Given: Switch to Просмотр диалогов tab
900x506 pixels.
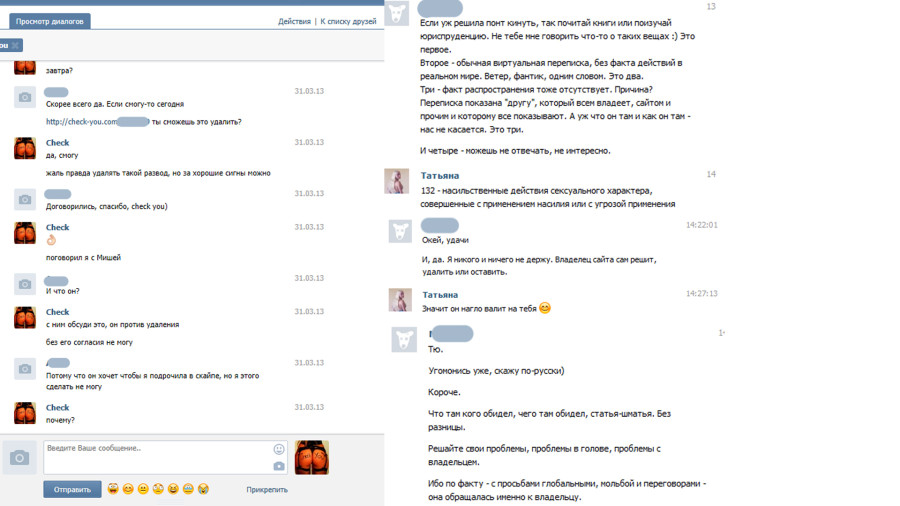Looking at the screenshot, I should click(49, 21).
